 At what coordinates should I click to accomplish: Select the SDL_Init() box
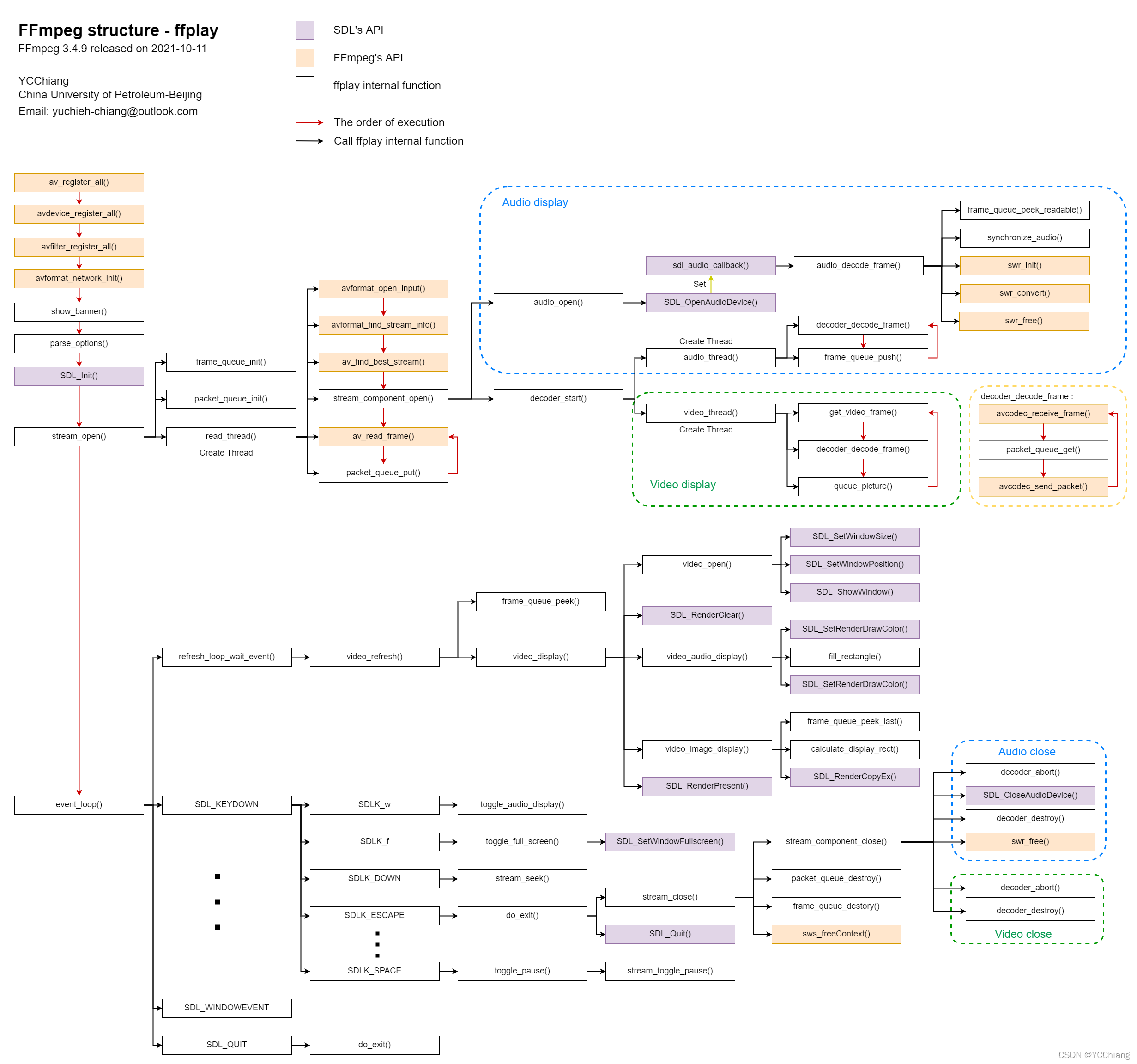pyautogui.click(x=79, y=376)
